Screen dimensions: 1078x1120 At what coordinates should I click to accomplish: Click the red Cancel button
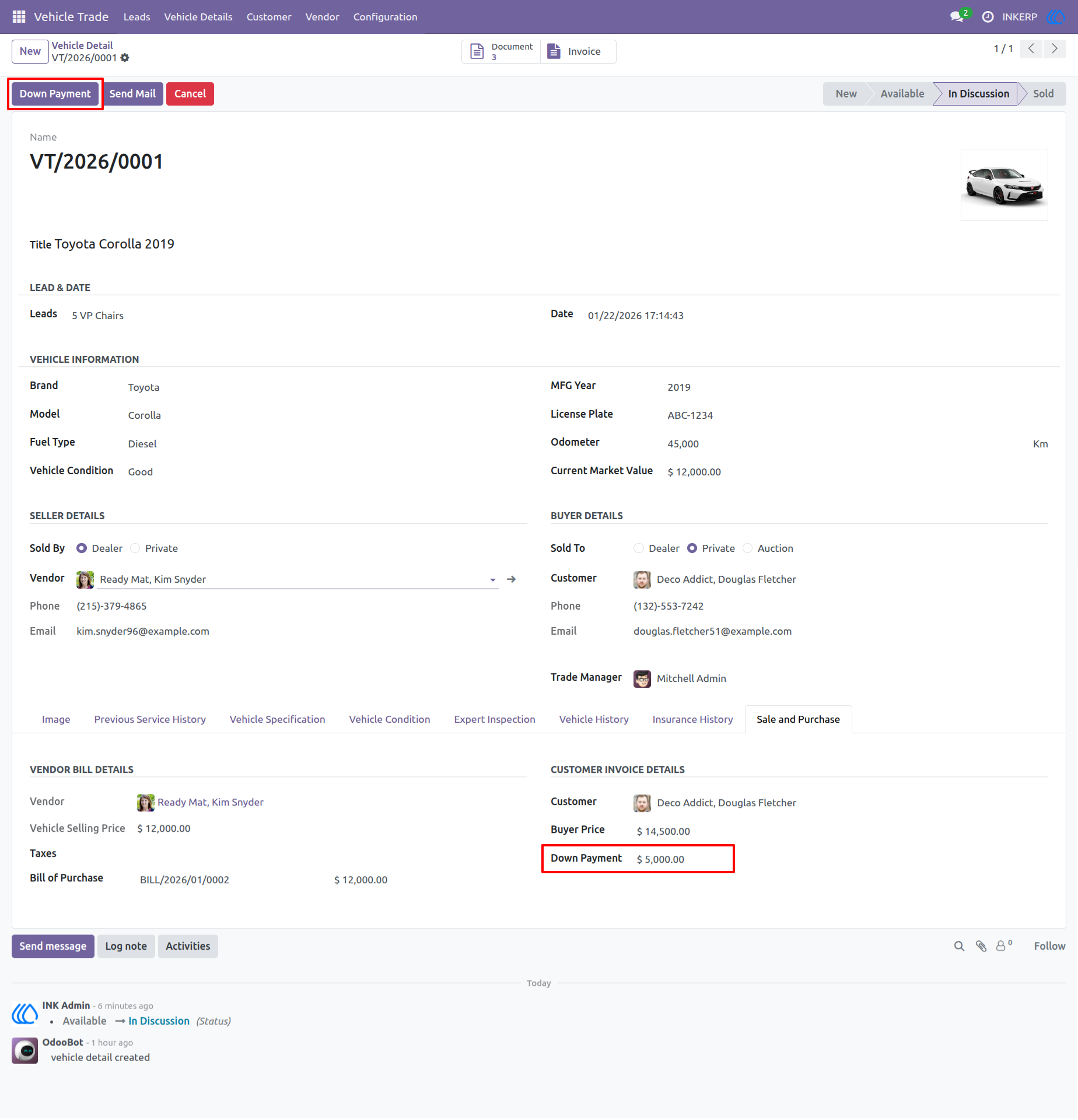tap(190, 94)
